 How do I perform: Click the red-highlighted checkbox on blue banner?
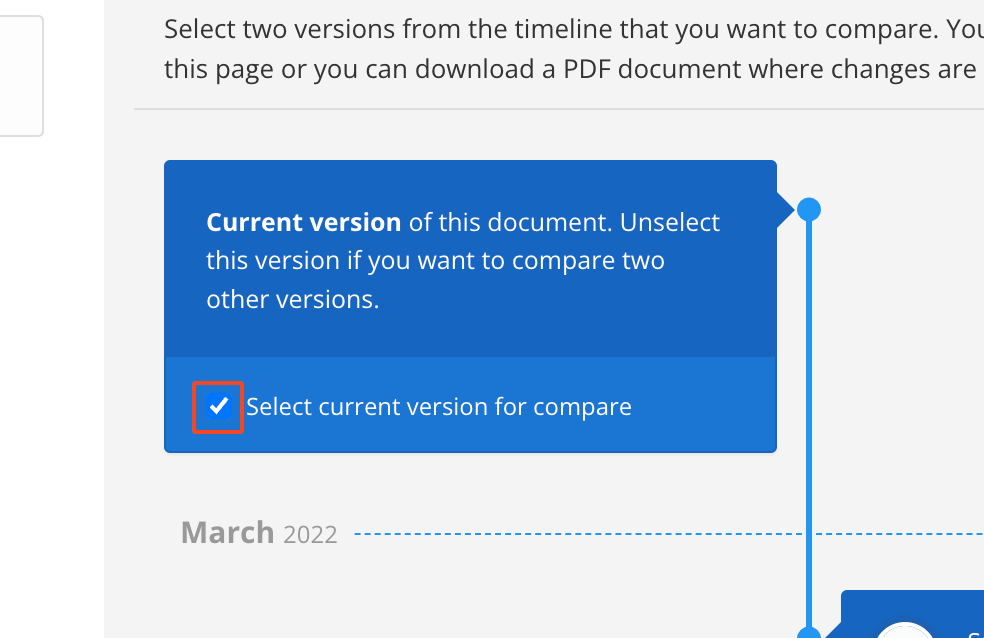(217, 406)
